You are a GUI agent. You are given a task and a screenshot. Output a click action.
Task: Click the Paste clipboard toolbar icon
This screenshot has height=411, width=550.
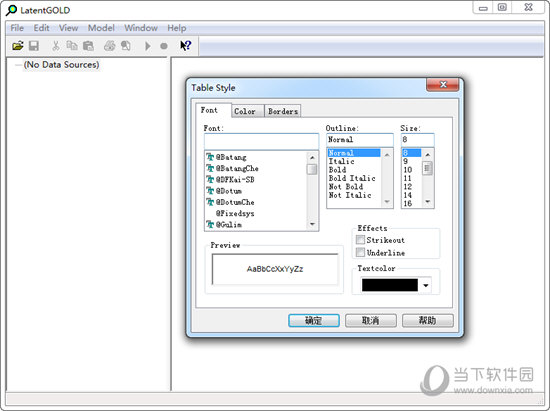point(88,46)
